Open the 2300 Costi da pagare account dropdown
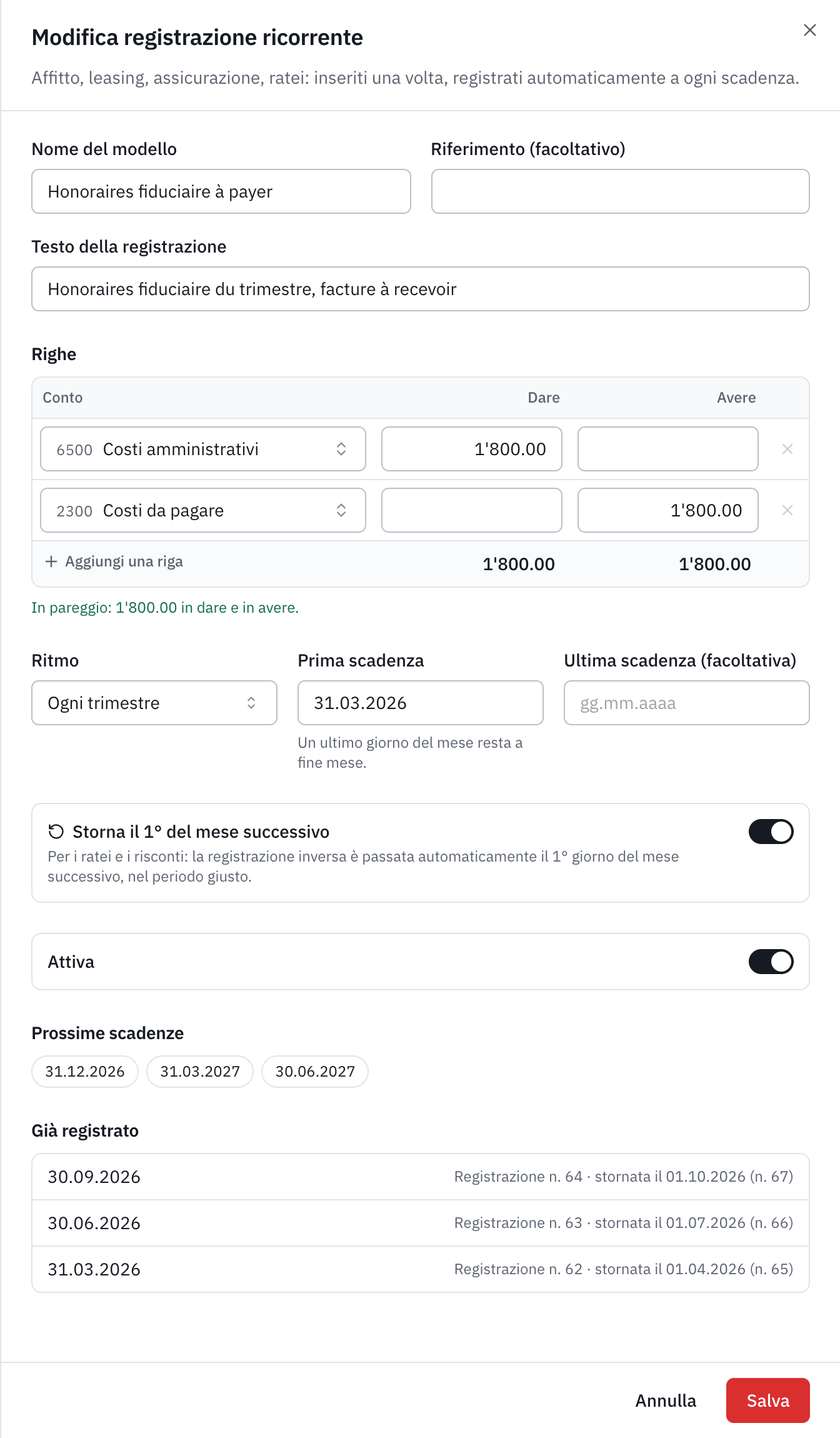This screenshot has width=840, height=1438. [x=203, y=510]
